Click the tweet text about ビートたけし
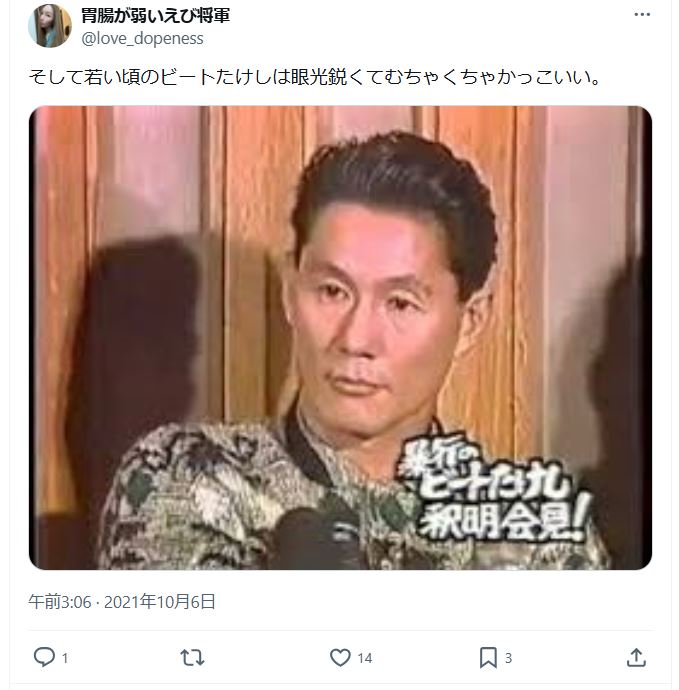The image size is (679, 690). (314, 77)
